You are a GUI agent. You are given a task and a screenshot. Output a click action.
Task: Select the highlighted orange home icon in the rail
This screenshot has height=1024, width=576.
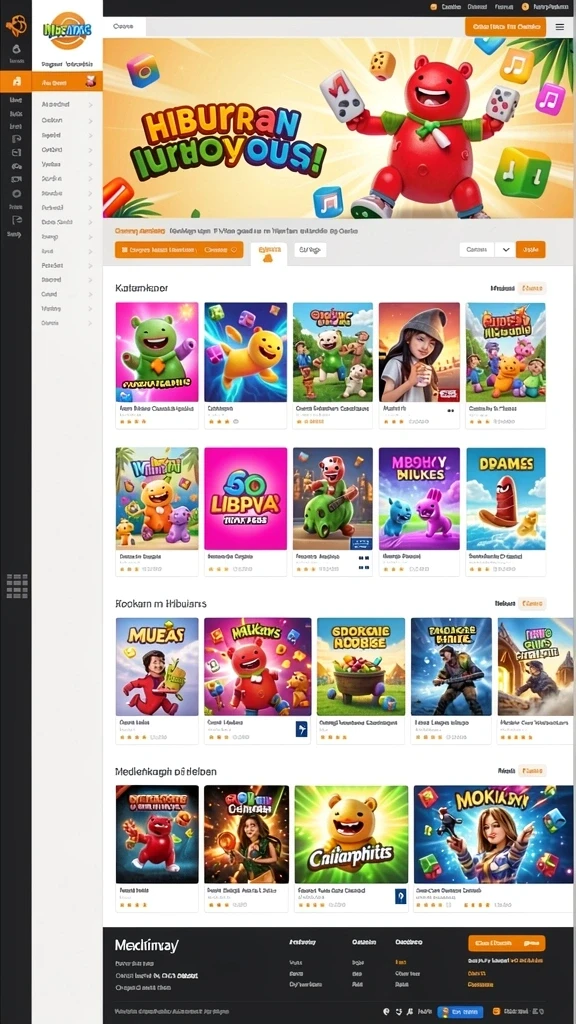16,82
